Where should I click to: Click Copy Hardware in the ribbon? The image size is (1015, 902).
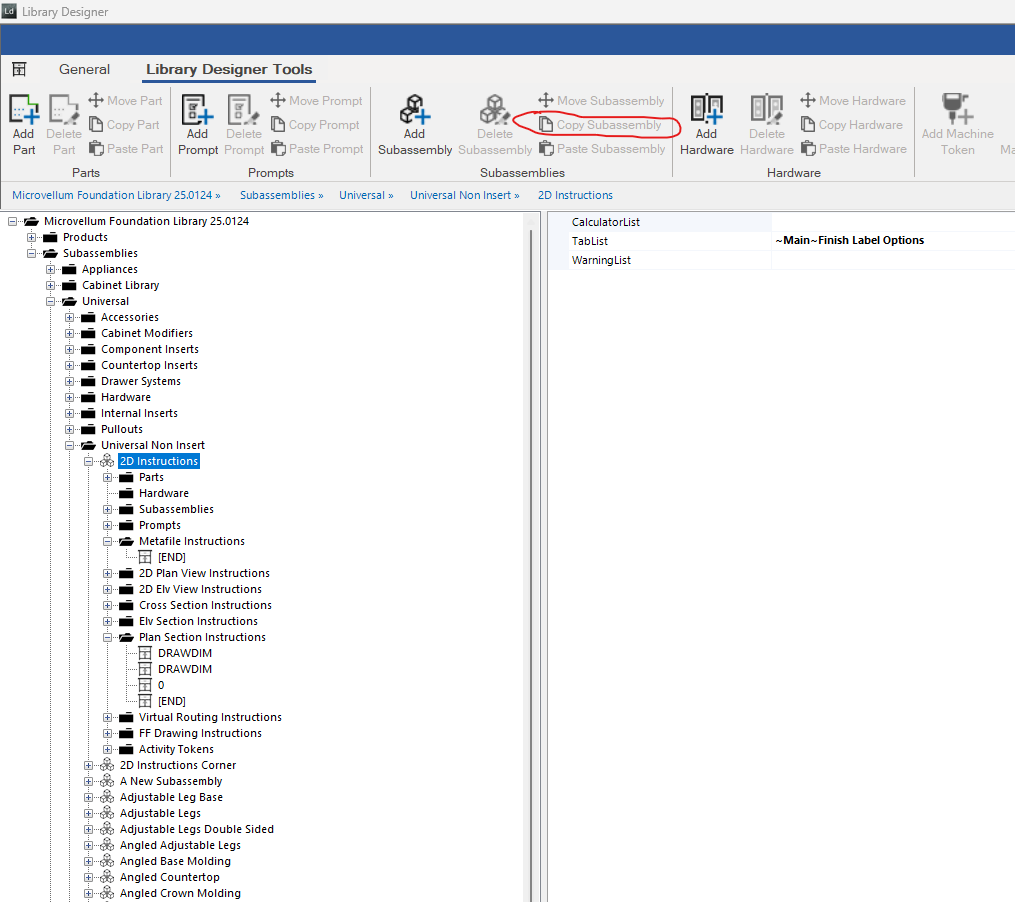(851, 124)
